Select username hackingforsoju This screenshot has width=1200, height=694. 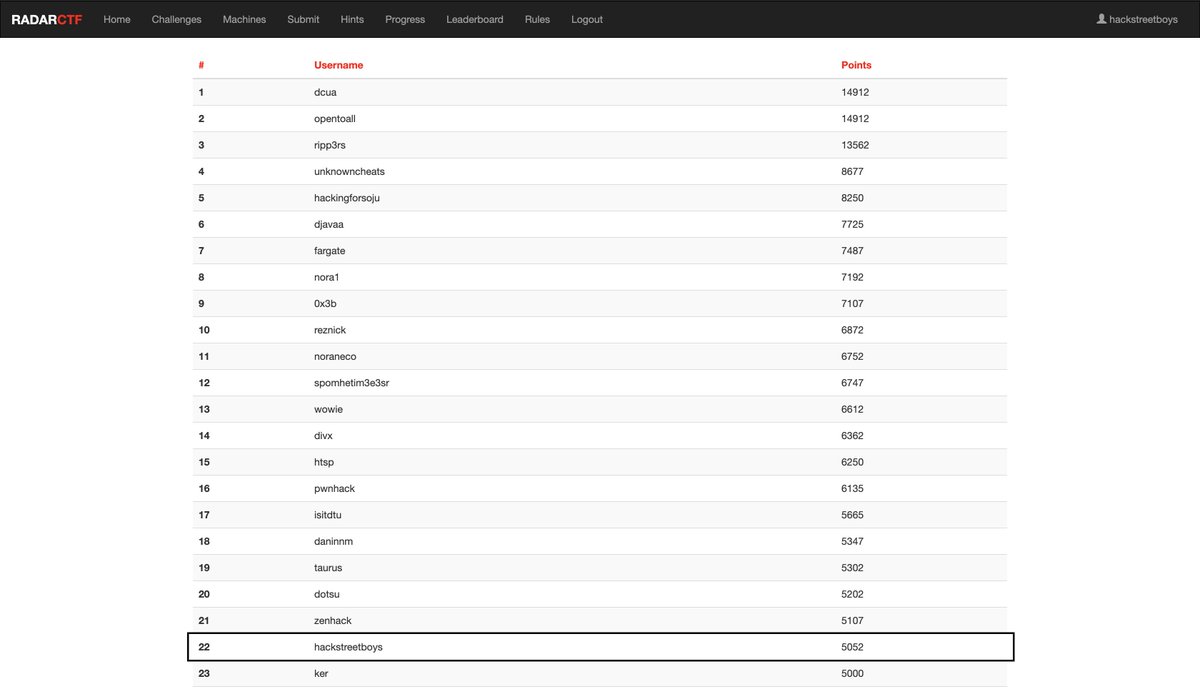347,198
